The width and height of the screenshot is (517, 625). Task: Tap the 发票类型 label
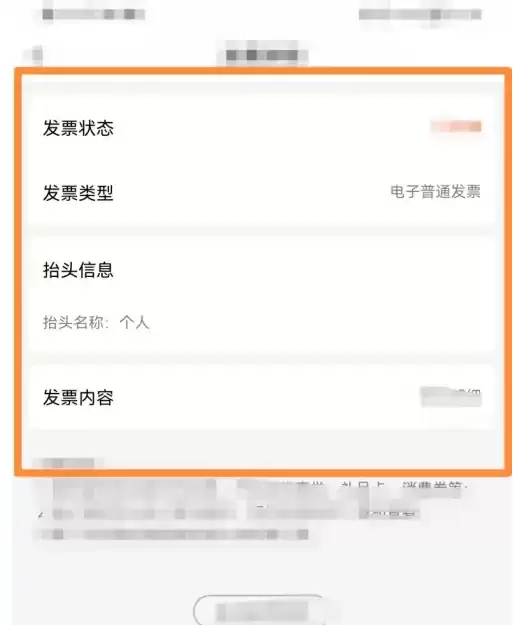pyautogui.click(x=78, y=193)
